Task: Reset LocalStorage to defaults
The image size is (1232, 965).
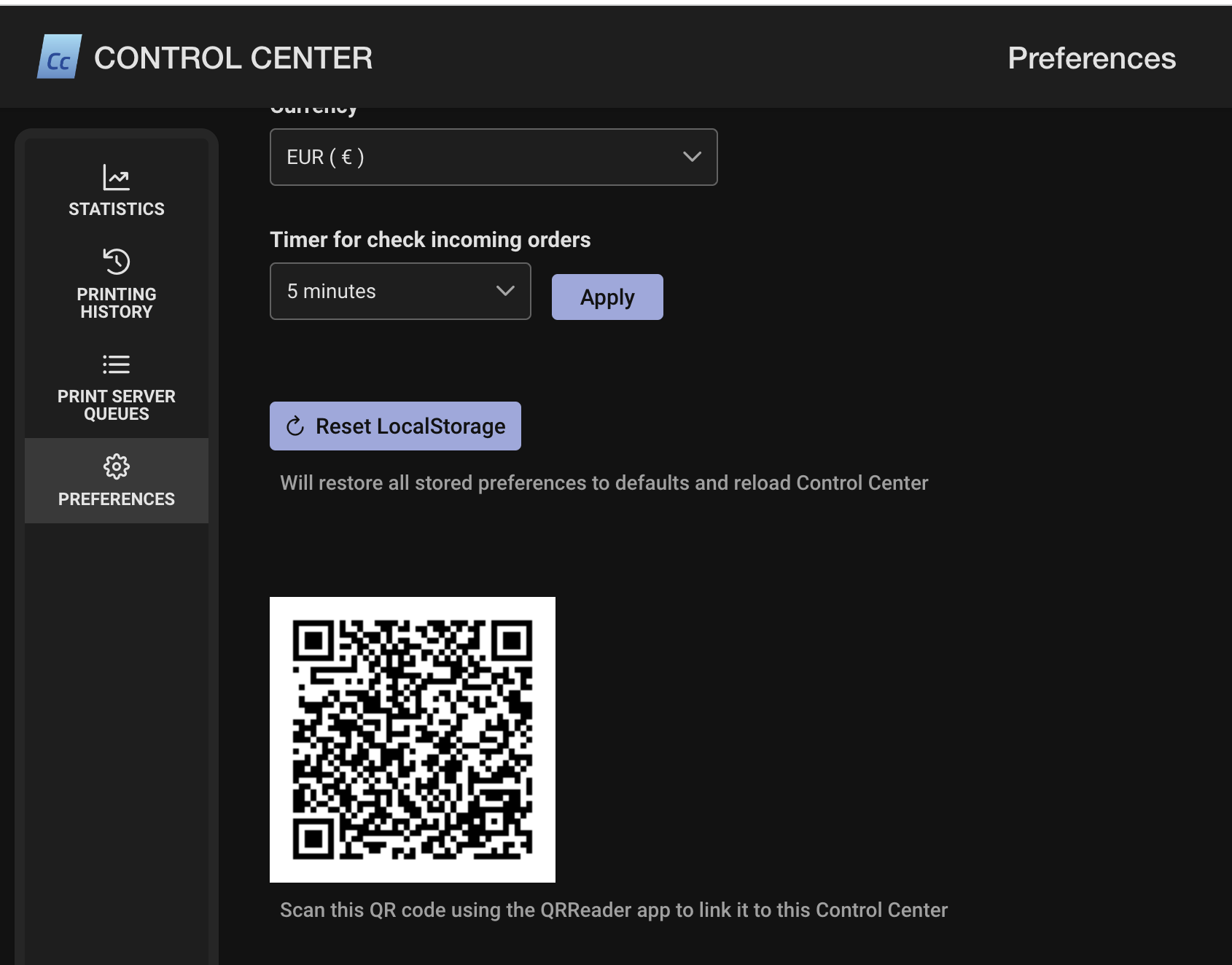Action: pos(395,426)
